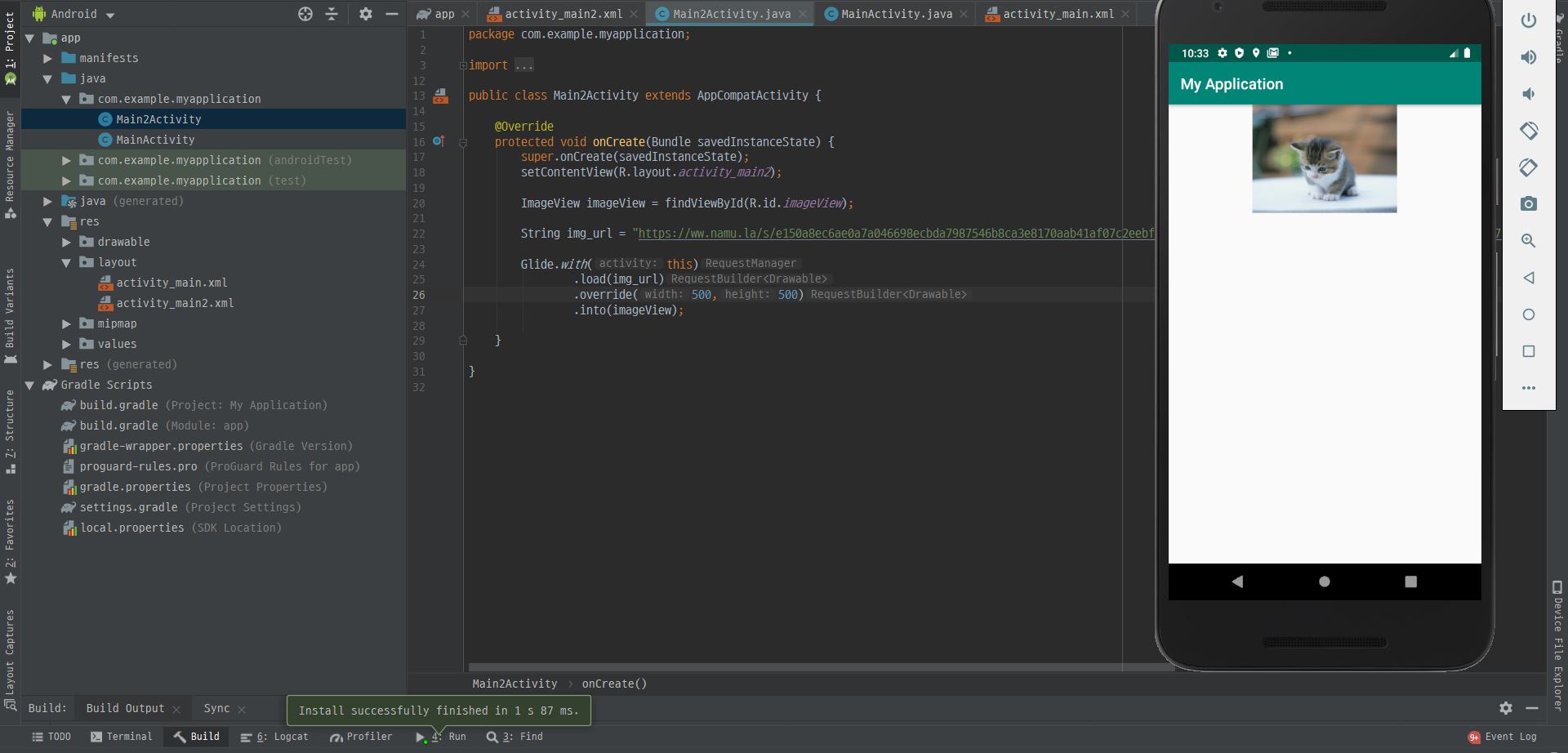Viewport: 1568px width, 753px height.
Task: Hide the Project panel with minus icon
Action: 392,14
